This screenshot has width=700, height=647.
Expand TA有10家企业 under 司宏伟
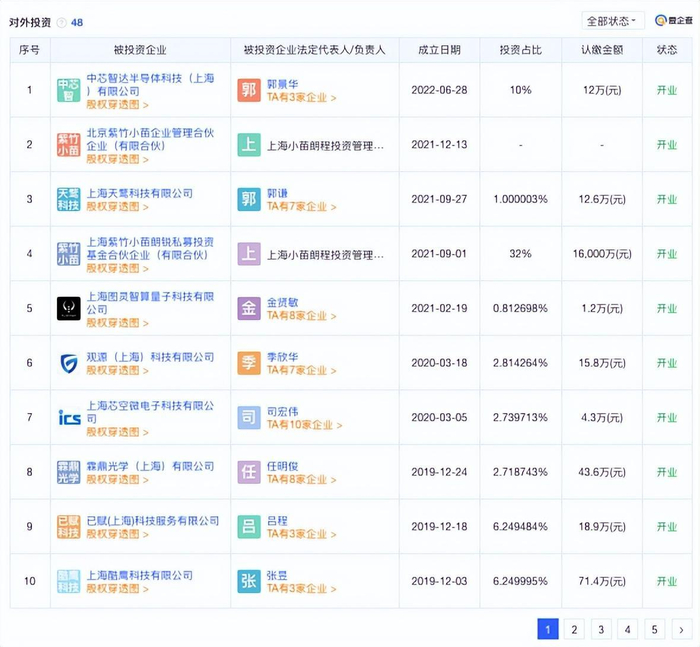[303, 425]
